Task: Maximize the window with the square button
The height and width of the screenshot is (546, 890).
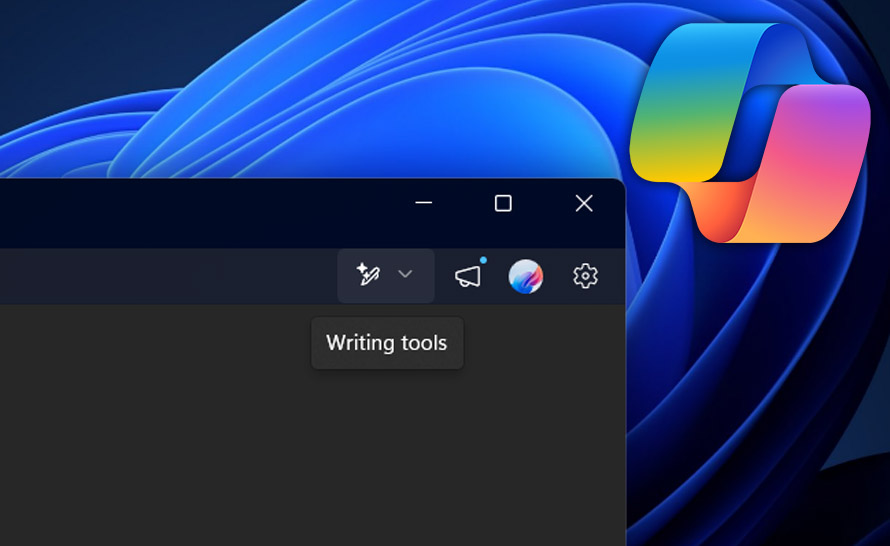Action: click(503, 203)
